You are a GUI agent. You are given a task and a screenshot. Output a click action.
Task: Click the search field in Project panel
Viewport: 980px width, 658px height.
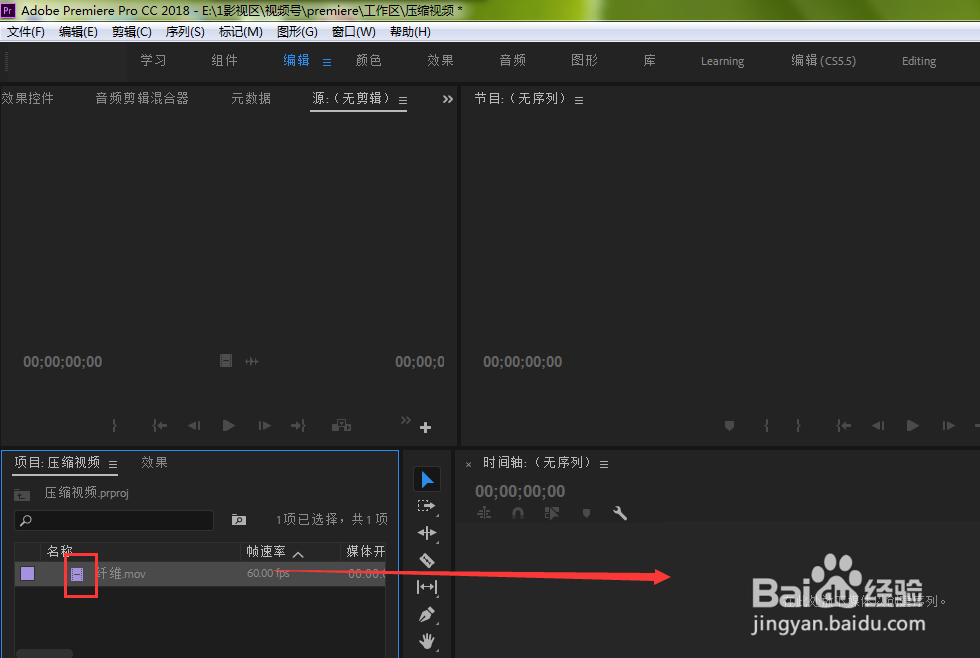pyautogui.click(x=114, y=520)
